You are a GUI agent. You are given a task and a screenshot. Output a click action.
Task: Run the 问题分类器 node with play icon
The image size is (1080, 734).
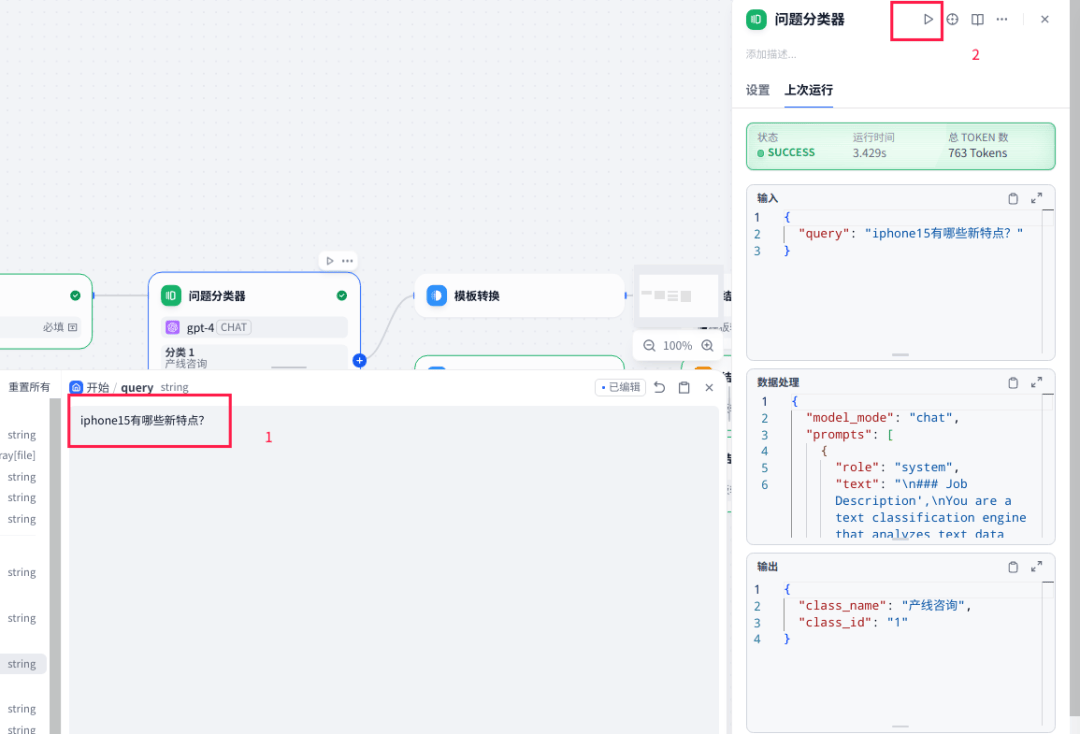tap(928, 19)
